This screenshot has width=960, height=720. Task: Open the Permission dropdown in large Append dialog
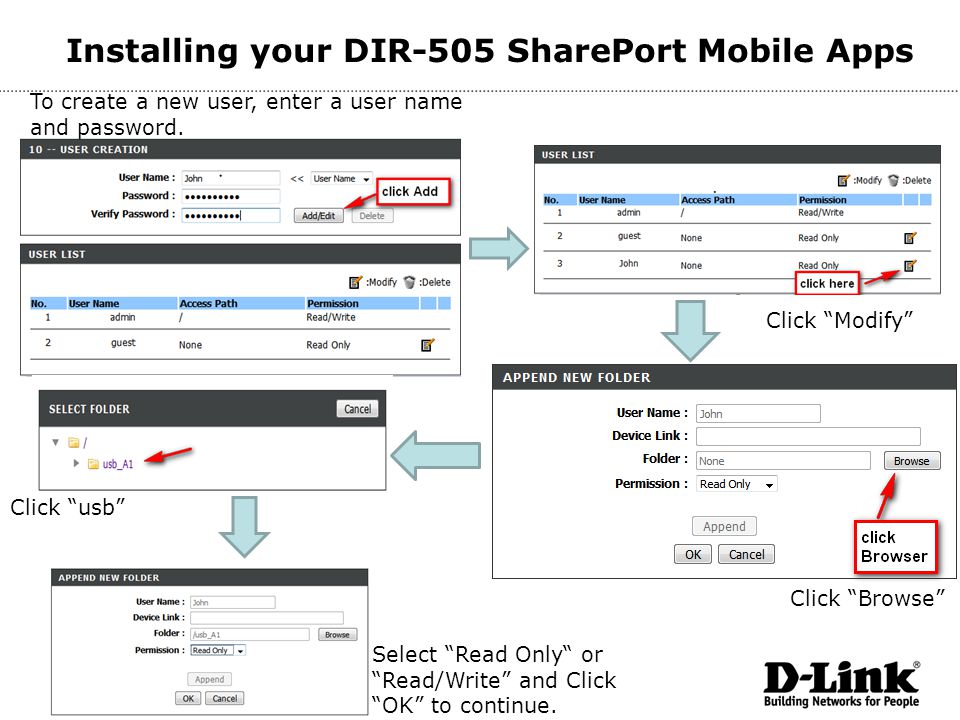point(737,484)
